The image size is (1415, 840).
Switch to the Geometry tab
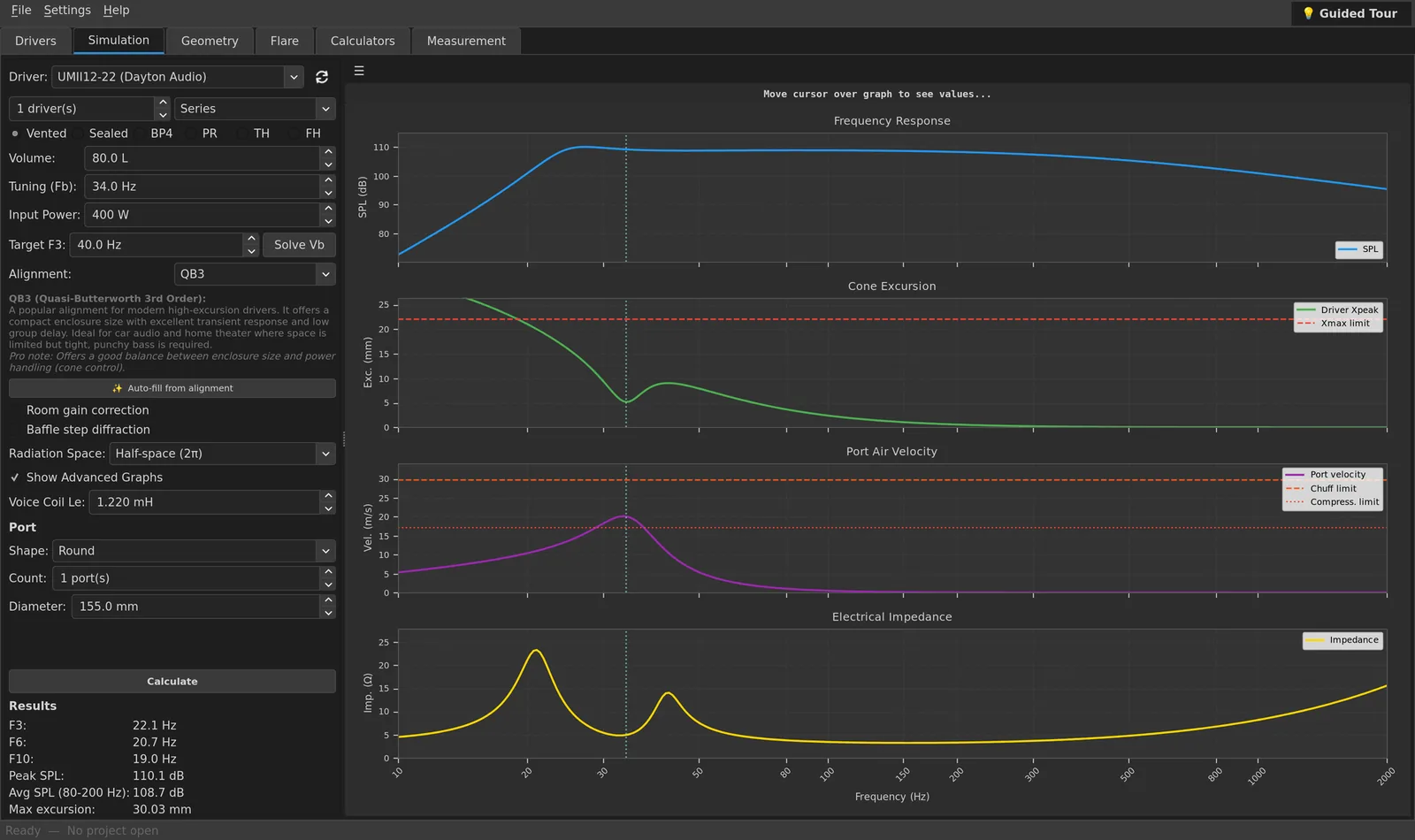[210, 41]
